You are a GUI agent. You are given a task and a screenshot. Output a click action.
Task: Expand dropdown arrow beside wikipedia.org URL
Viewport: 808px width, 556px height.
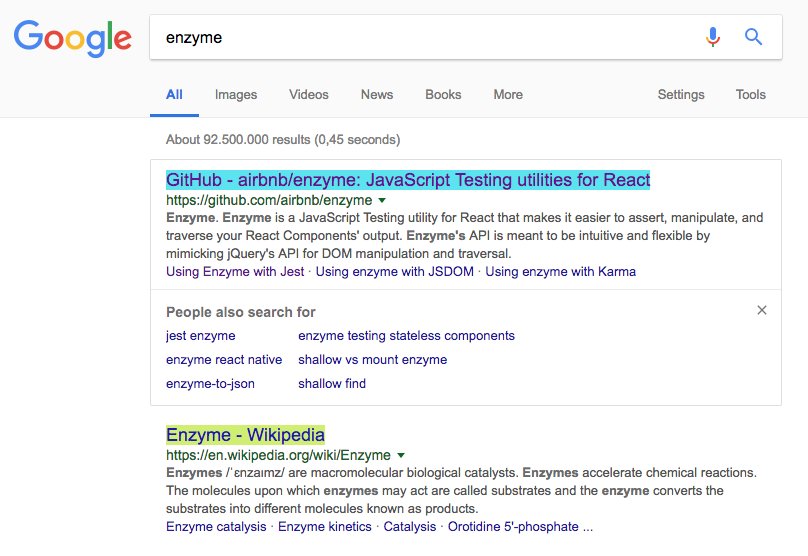tap(401, 455)
